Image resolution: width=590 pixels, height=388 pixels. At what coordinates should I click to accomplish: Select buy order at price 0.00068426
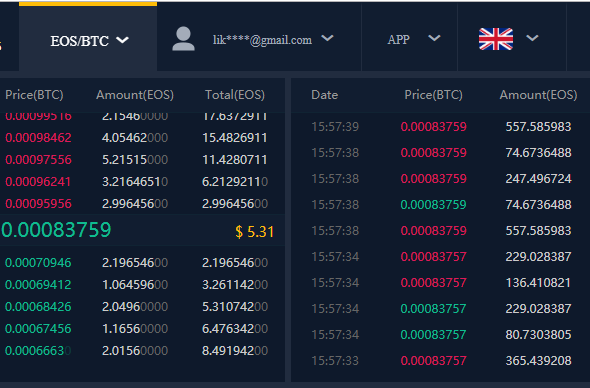142,306
